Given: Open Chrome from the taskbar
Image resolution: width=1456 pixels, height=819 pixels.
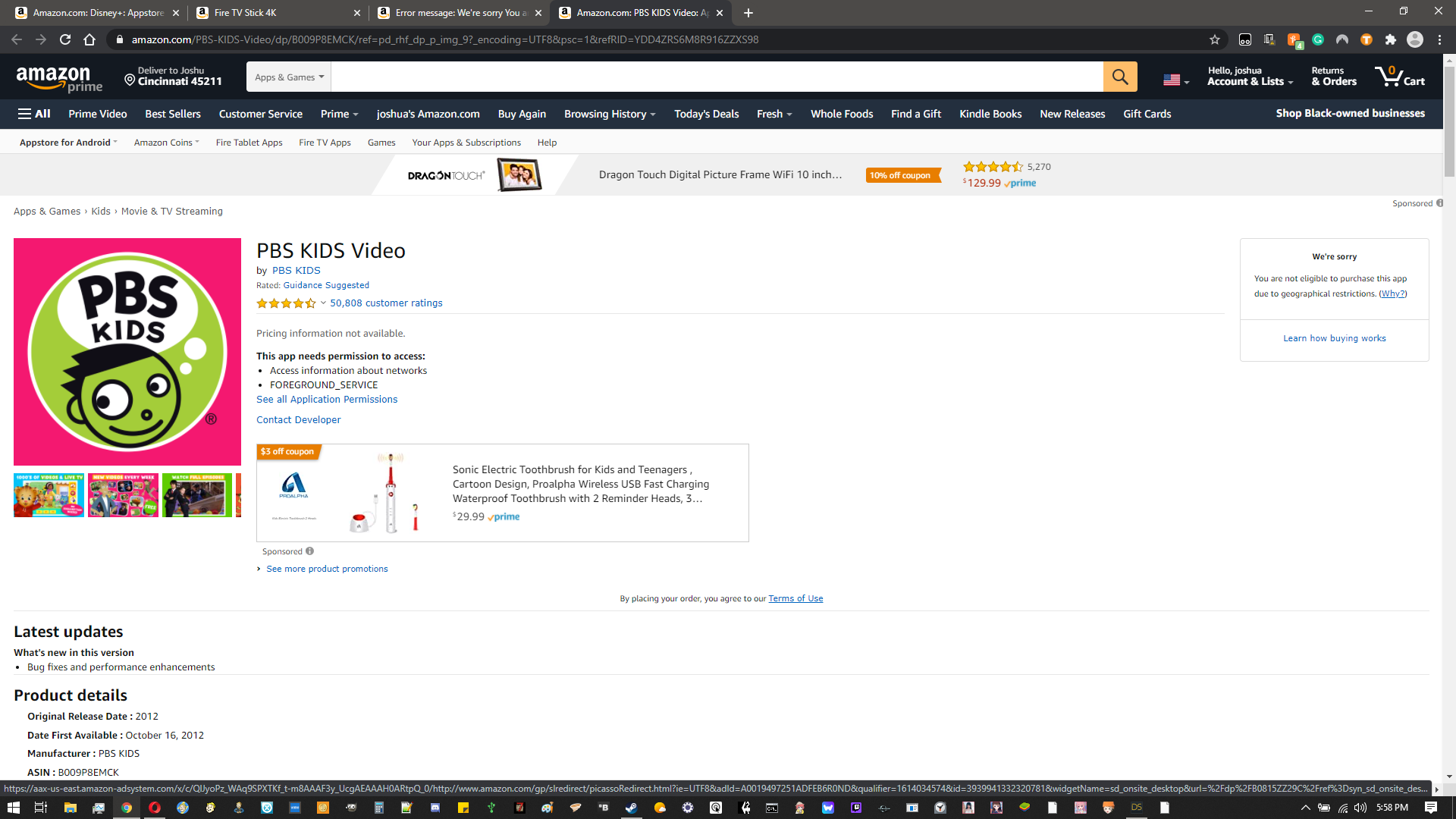Looking at the screenshot, I should click(x=127, y=808).
